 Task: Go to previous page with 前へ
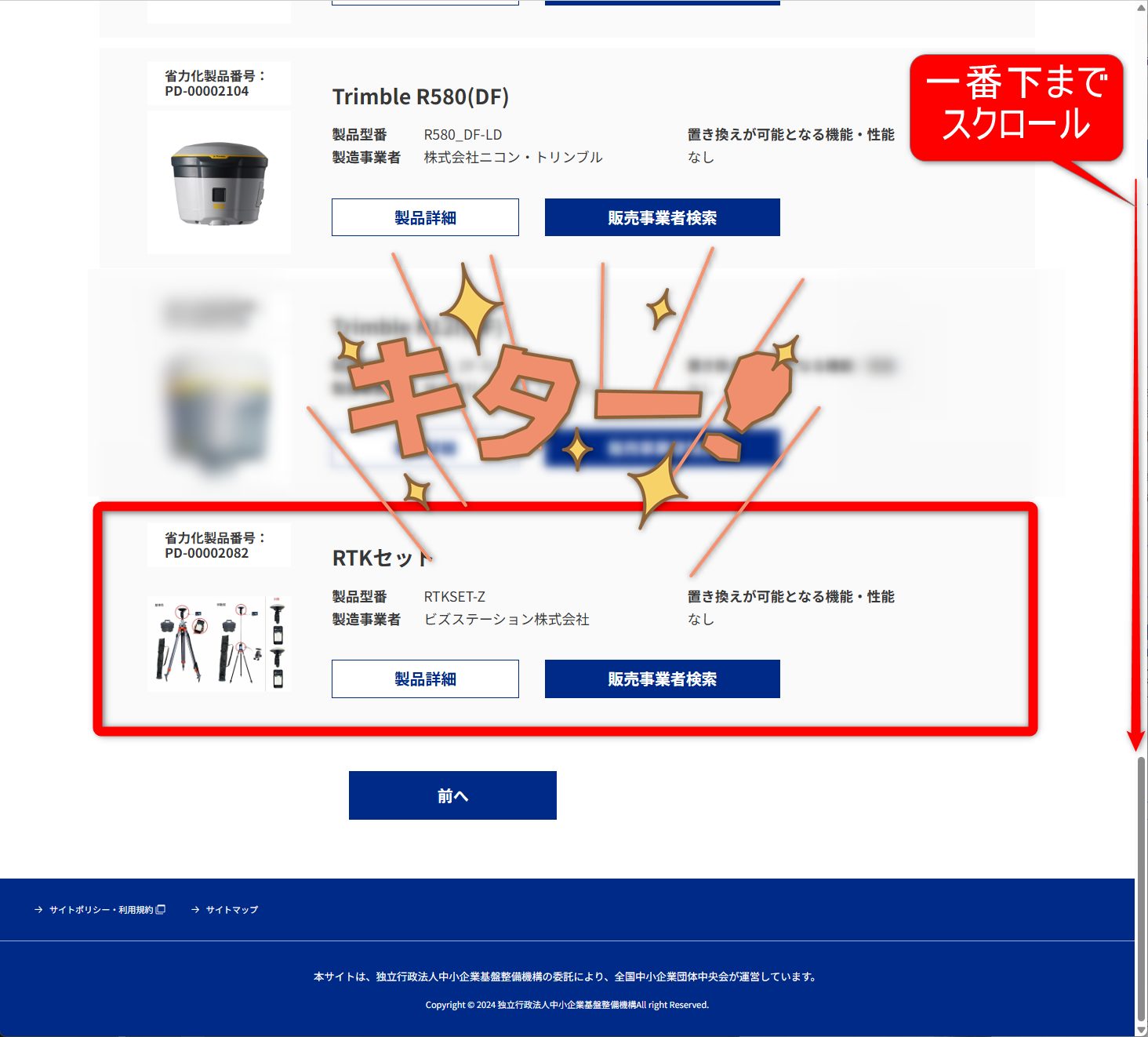tap(452, 795)
